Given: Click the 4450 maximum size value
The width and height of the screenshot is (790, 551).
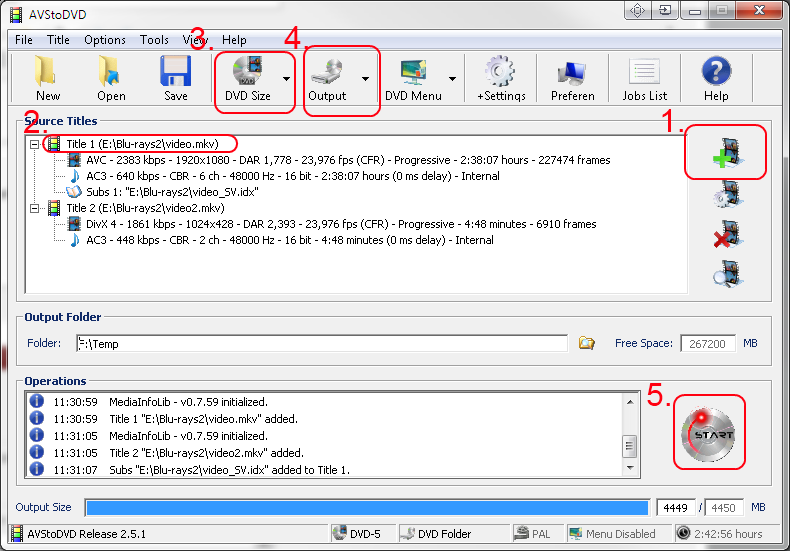Looking at the screenshot, I should tap(723, 508).
